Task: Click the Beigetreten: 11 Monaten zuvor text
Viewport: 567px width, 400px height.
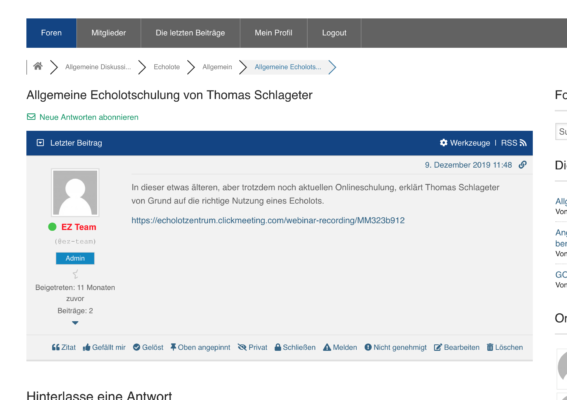Action: [75, 293]
